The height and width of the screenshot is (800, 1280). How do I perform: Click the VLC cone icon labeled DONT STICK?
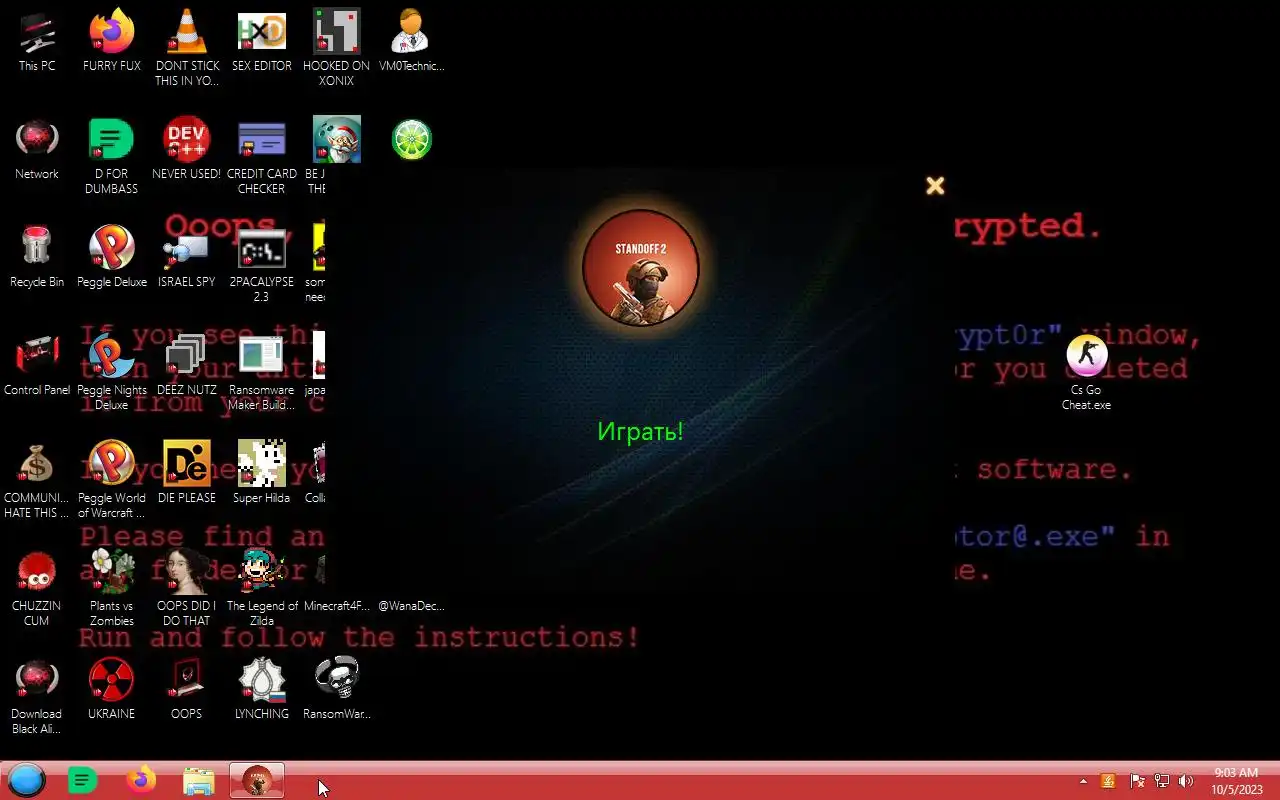point(187,47)
